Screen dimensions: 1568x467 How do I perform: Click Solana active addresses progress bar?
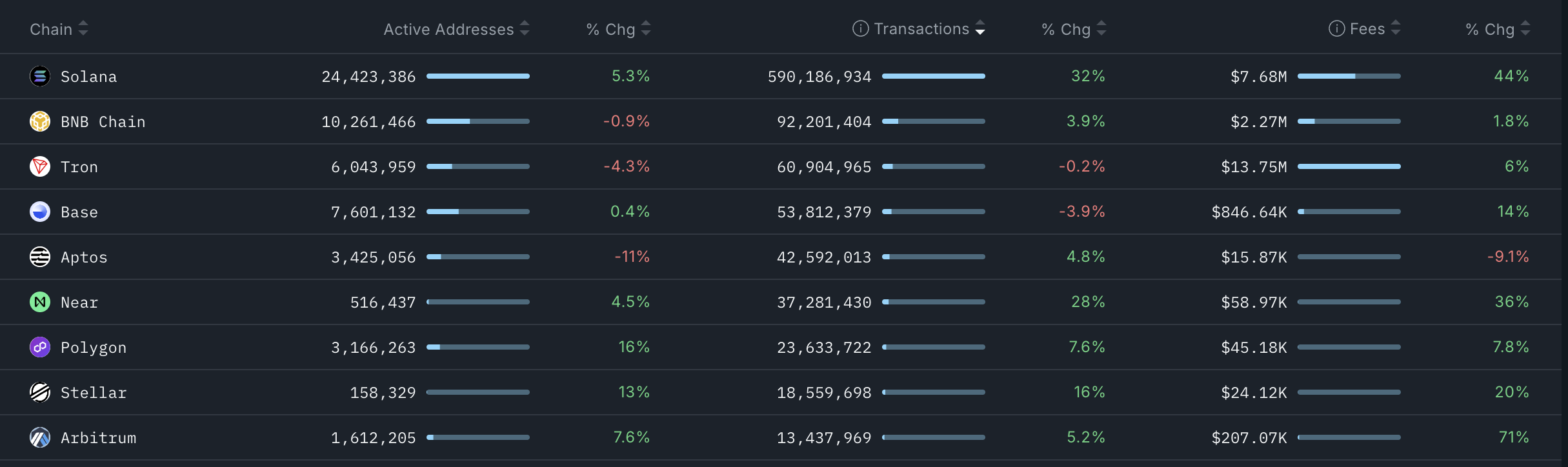pyautogui.click(x=478, y=76)
